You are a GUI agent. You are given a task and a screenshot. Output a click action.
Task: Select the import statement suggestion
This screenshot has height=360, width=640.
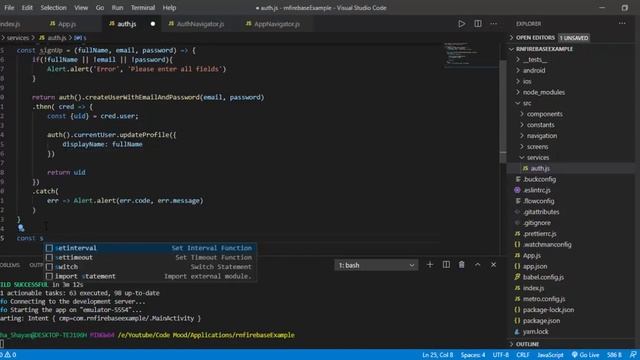click(x=150, y=276)
